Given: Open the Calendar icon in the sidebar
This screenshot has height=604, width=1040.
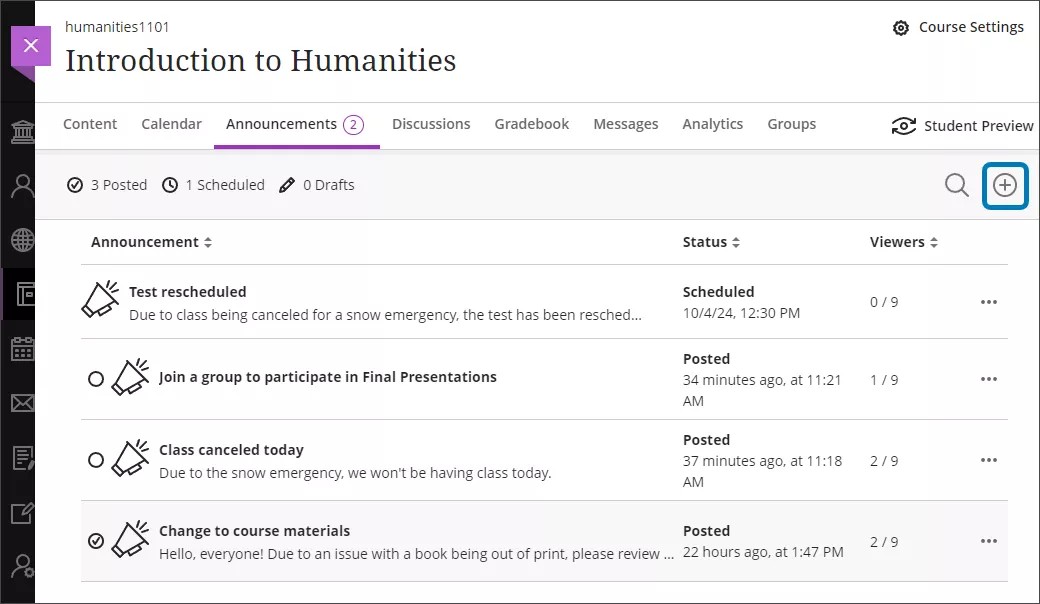Looking at the screenshot, I should [x=21, y=348].
